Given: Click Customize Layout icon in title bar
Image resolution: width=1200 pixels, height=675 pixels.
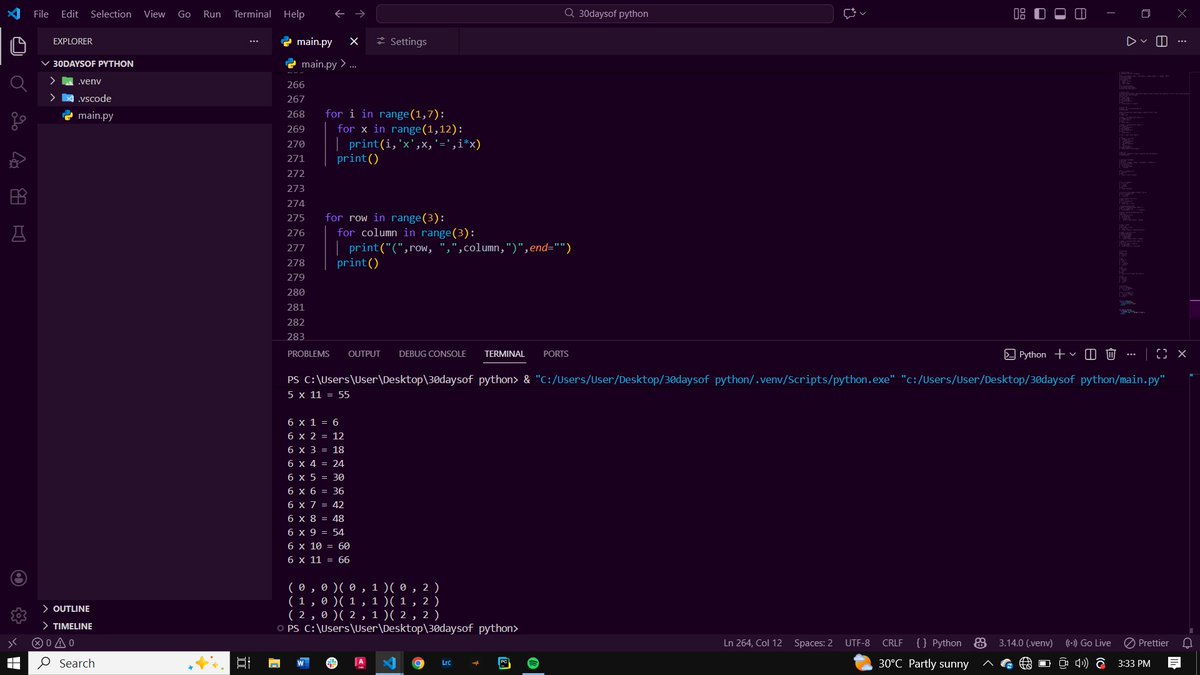Looking at the screenshot, I should coord(1019,14).
